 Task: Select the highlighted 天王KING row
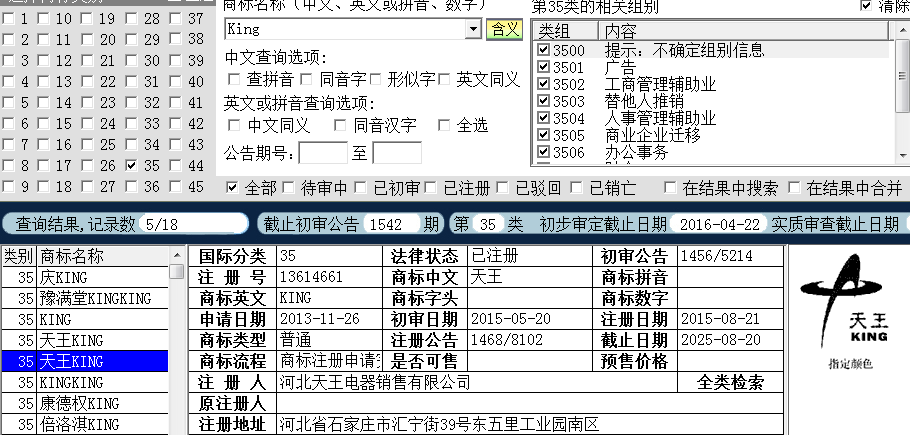85,361
